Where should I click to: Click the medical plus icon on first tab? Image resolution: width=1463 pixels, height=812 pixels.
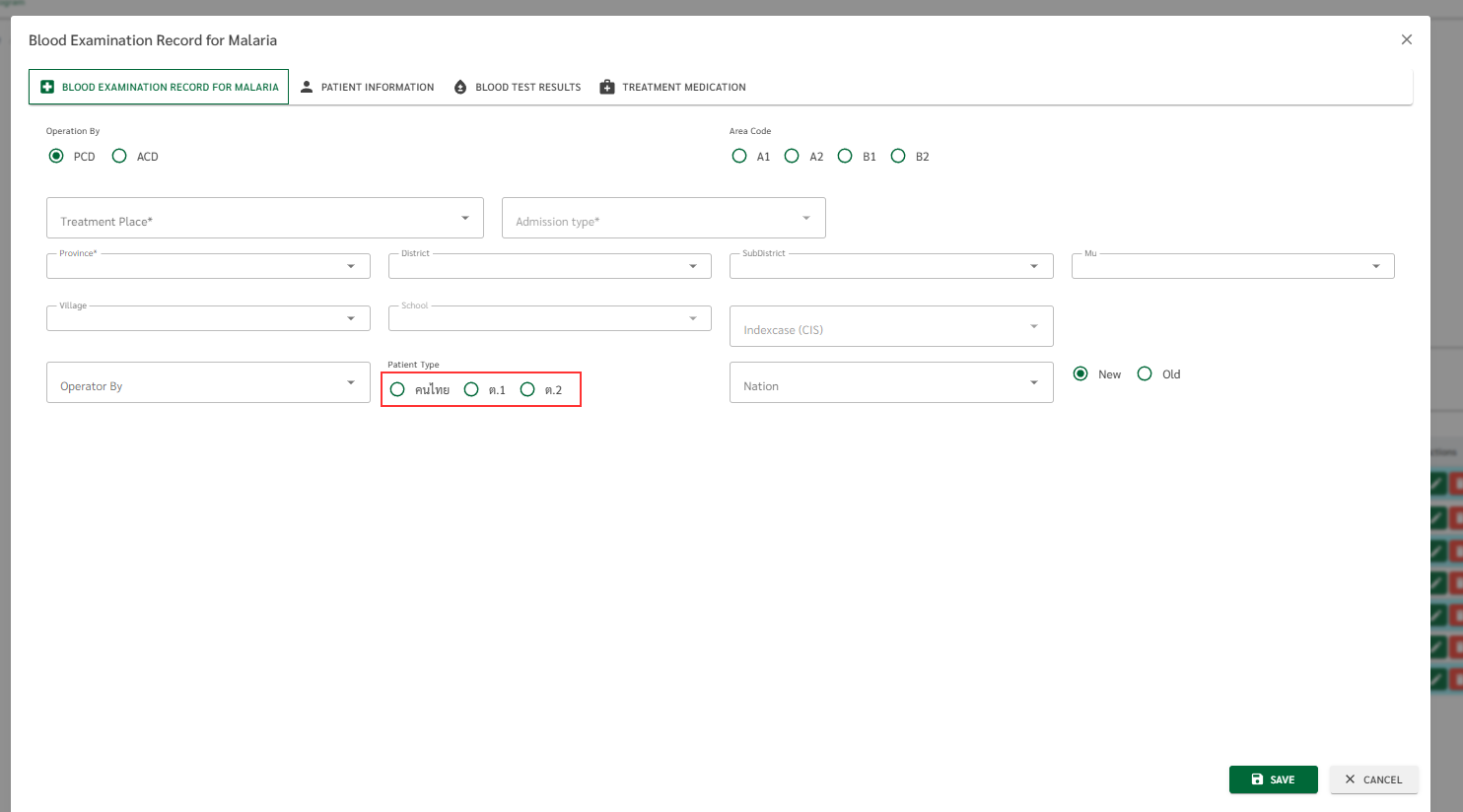pyautogui.click(x=47, y=87)
